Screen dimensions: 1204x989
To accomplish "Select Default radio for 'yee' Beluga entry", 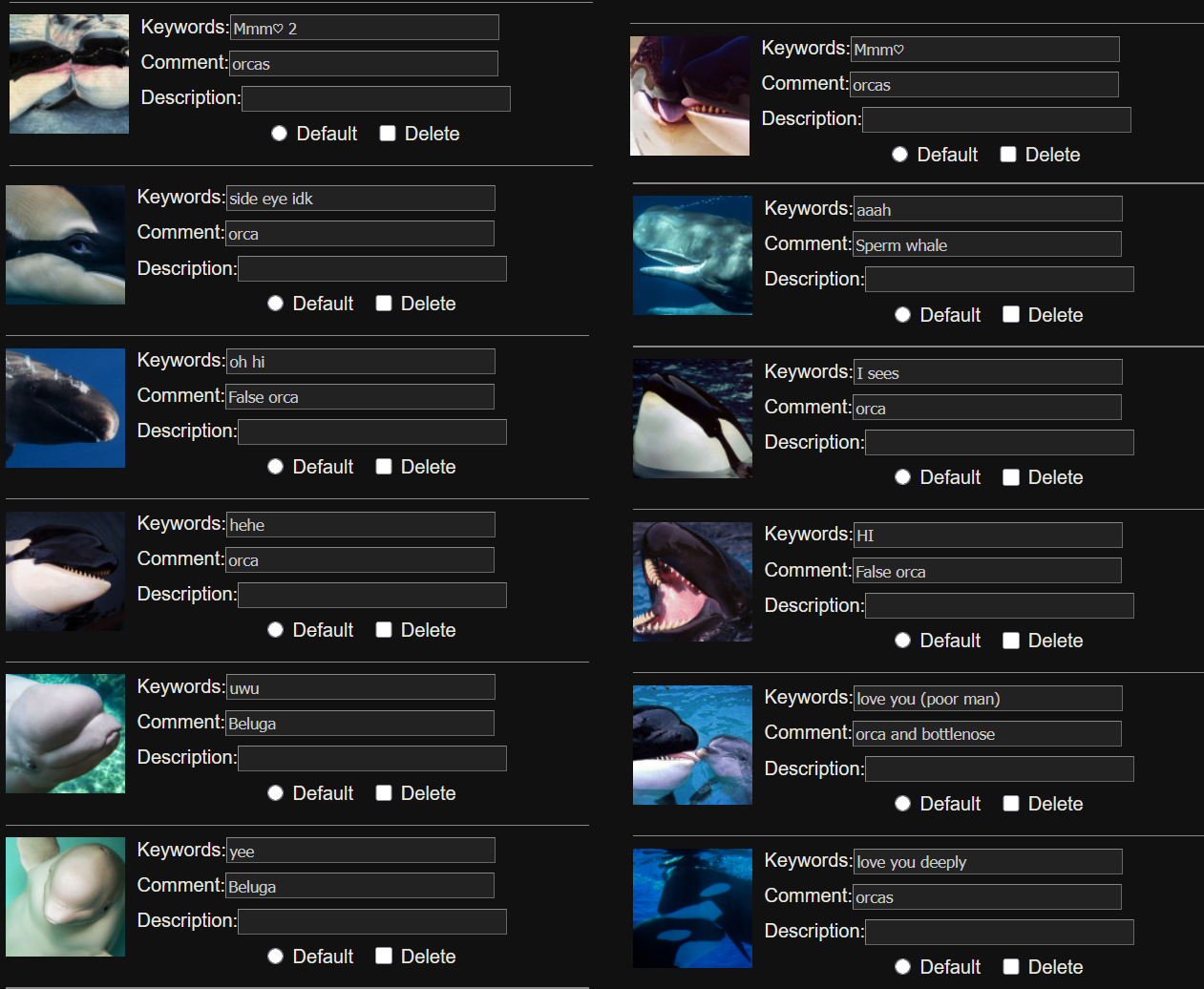I will (275, 957).
